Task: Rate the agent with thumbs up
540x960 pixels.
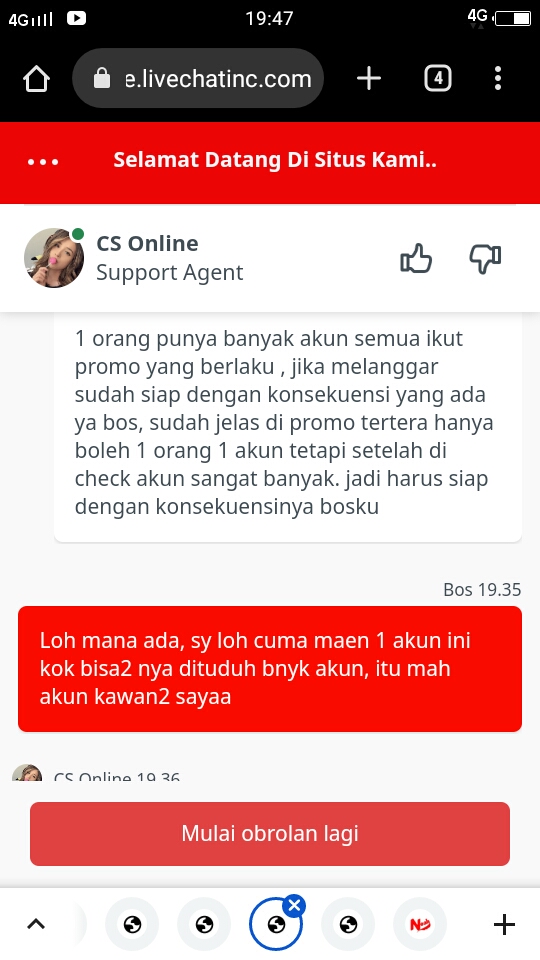Action: [416, 259]
